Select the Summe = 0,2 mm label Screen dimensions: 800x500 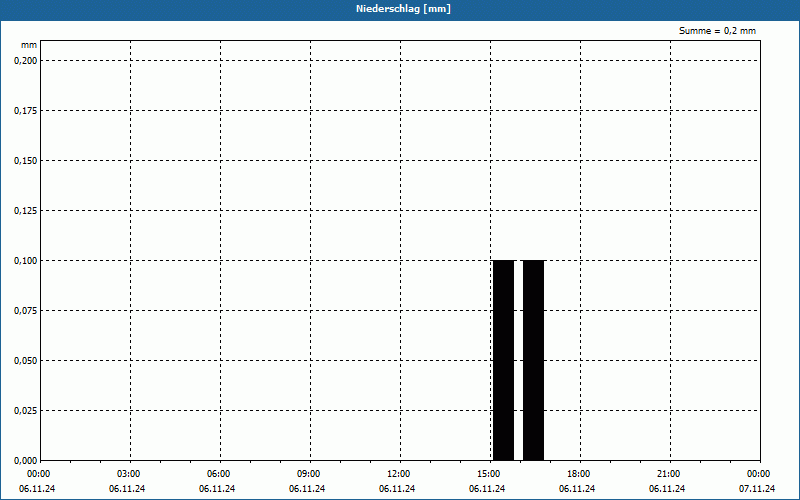tap(717, 31)
